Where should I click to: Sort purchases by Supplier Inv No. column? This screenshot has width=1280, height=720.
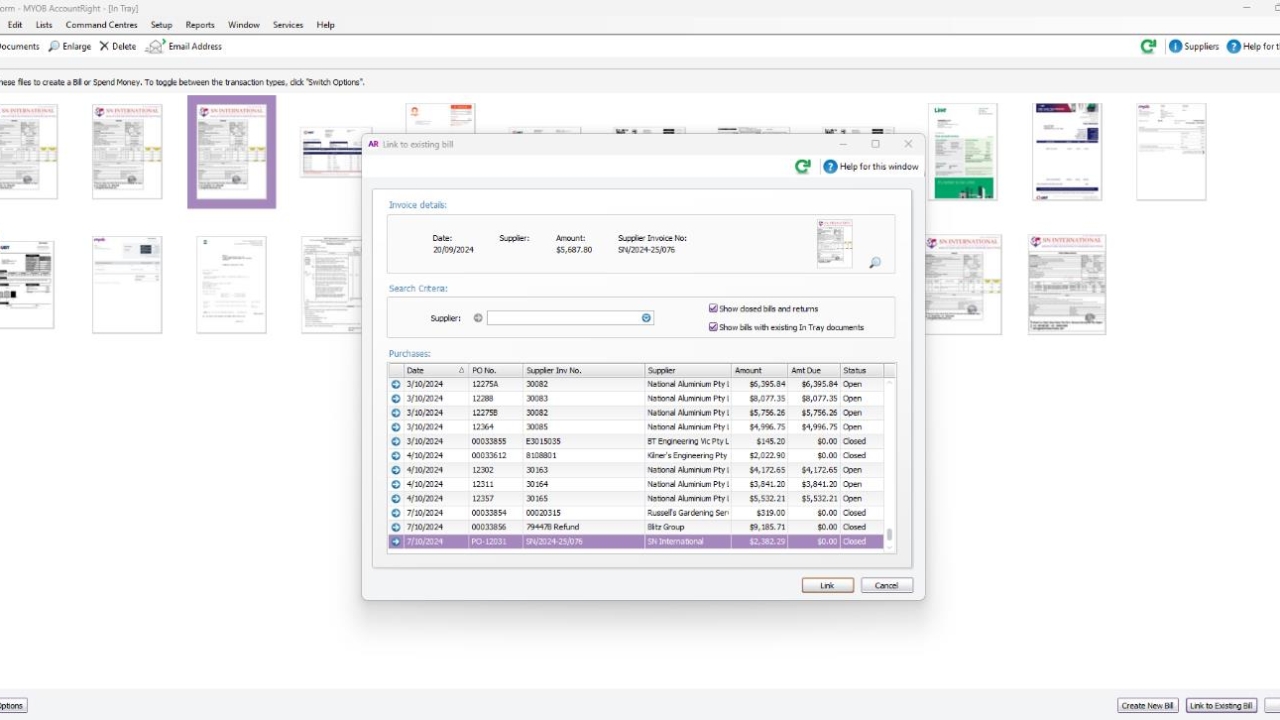584,371
